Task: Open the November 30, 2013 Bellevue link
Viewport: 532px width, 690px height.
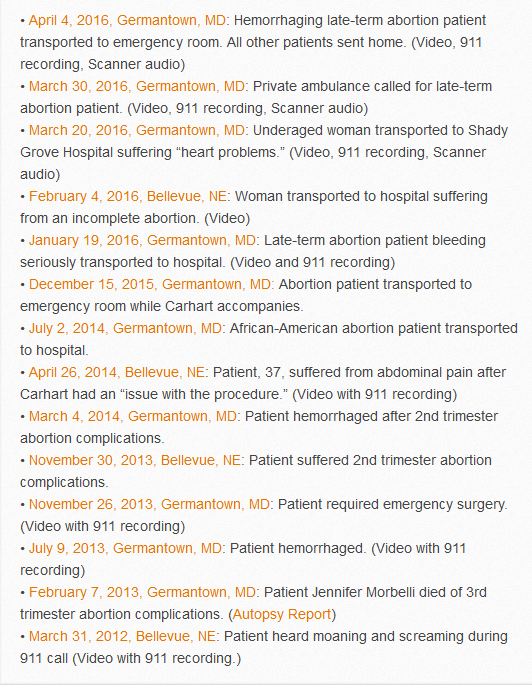Action: (135, 460)
